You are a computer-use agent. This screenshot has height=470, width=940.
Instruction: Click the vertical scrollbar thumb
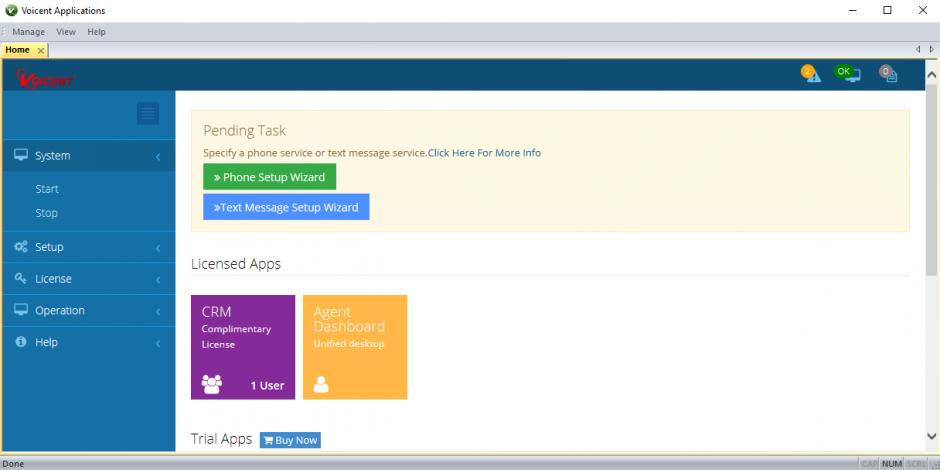(x=932, y=180)
